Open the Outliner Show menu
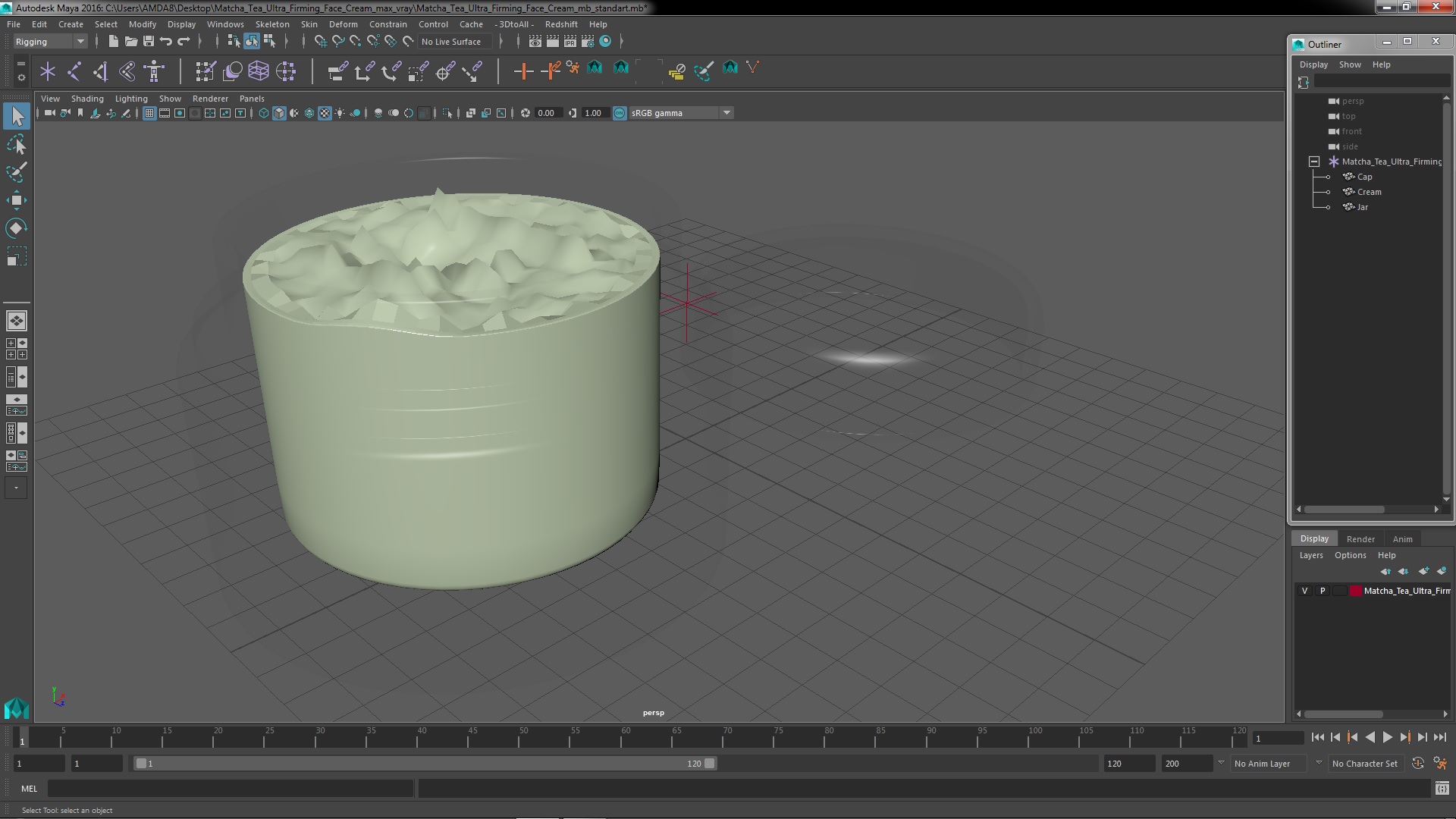The image size is (1456, 819). pyautogui.click(x=1349, y=64)
